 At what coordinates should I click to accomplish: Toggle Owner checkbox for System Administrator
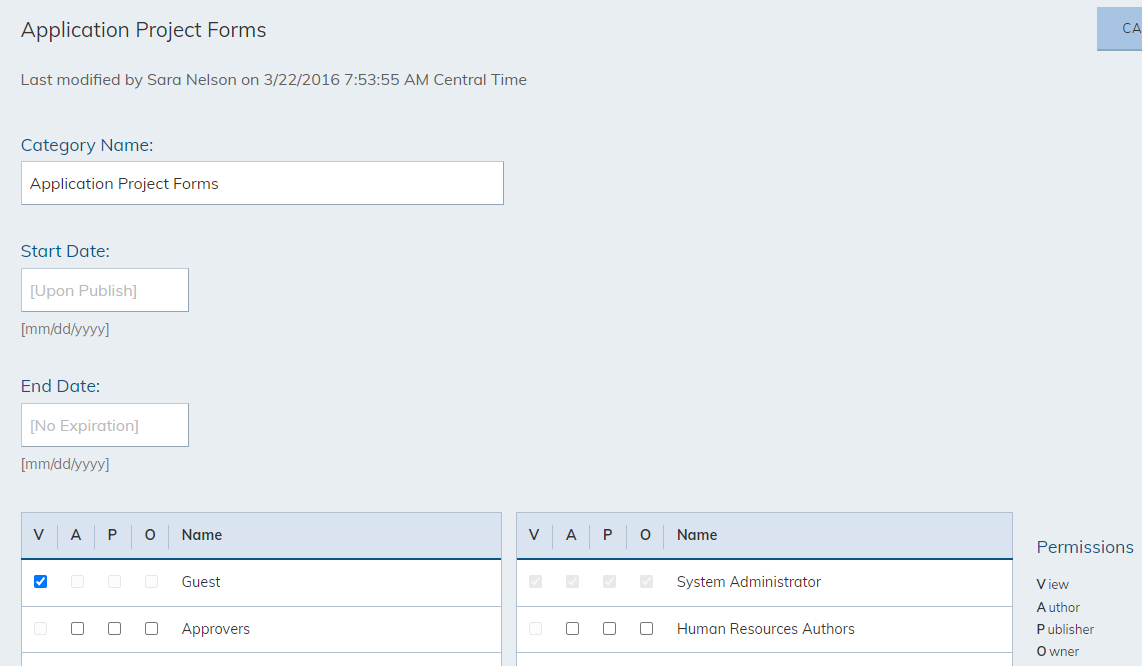(647, 581)
